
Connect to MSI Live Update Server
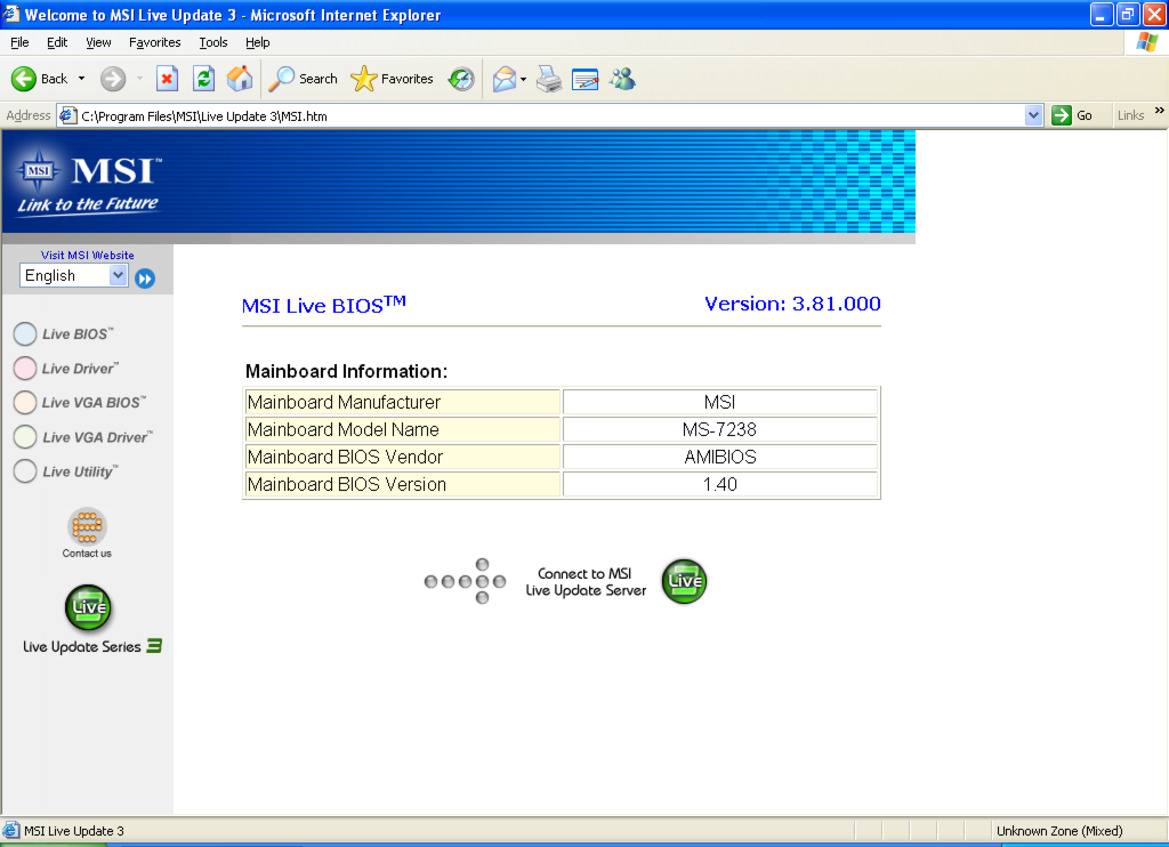[x=683, y=581]
